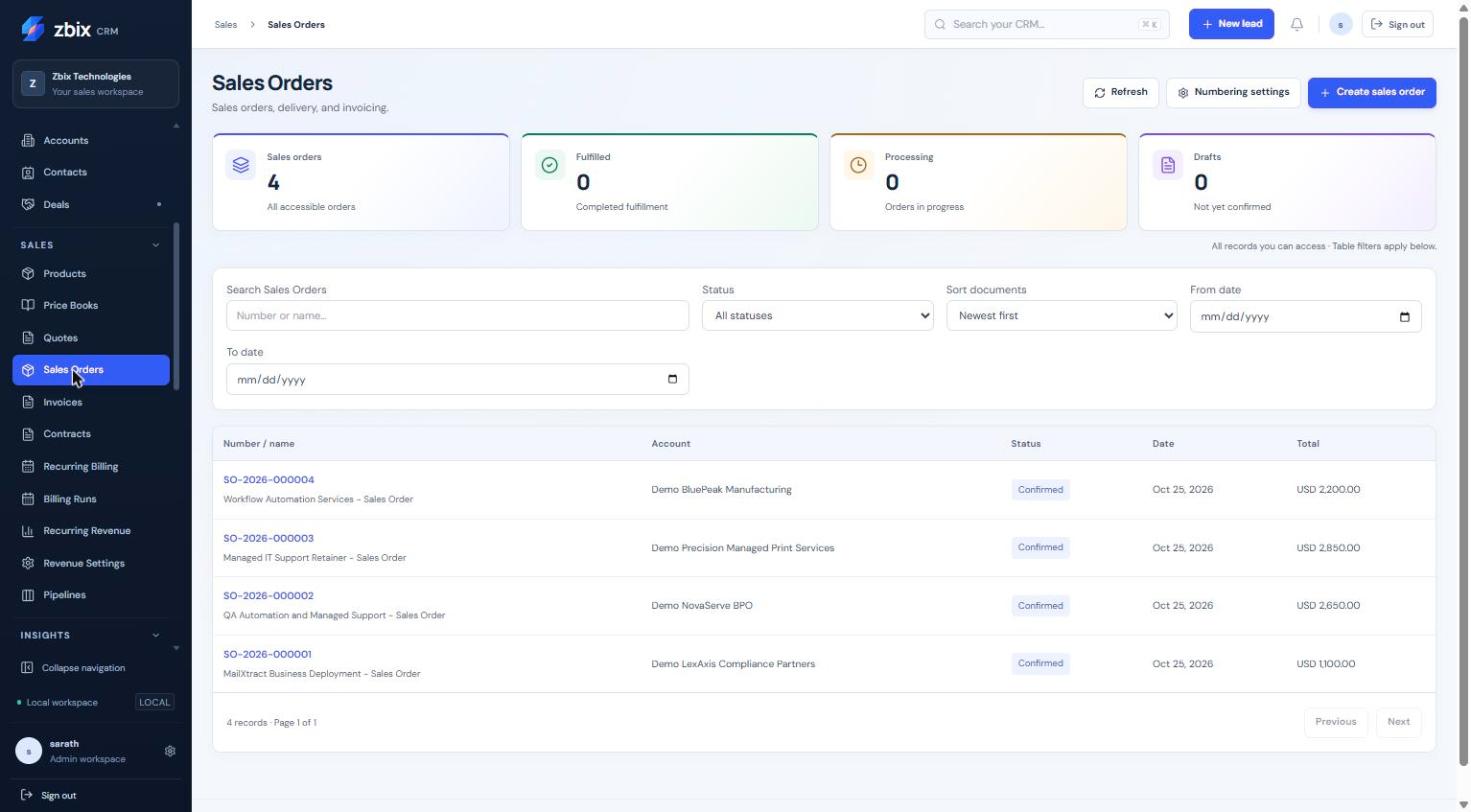Click the sarath profile avatar in sidebar
The width and height of the screenshot is (1471, 812).
[29, 751]
